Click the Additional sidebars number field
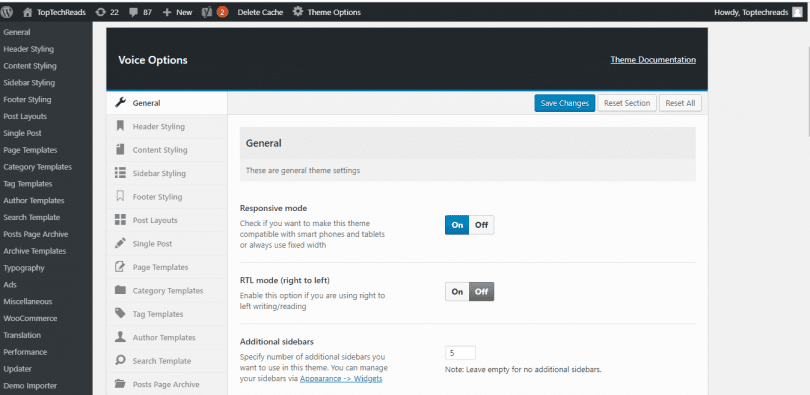Image resolution: width=810 pixels, height=395 pixels. click(x=460, y=353)
